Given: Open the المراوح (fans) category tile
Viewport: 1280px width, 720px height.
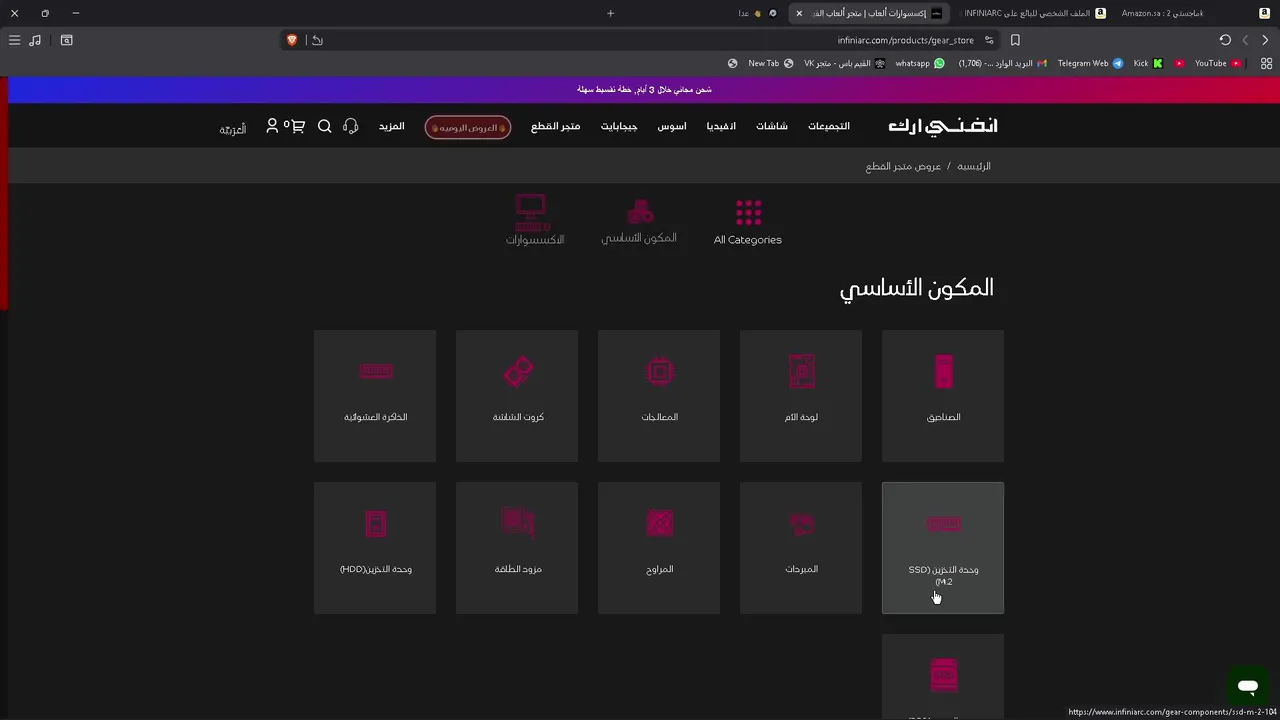Looking at the screenshot, I should click(659, 548).
